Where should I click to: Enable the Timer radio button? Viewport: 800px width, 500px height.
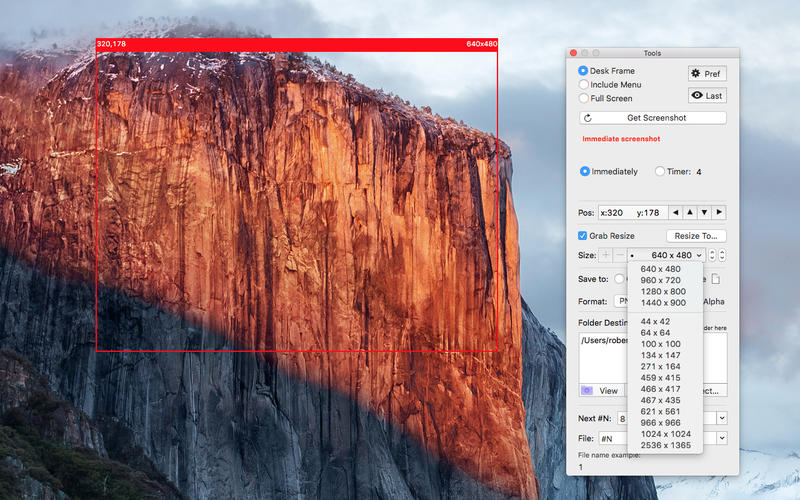[x=660, y=172]
